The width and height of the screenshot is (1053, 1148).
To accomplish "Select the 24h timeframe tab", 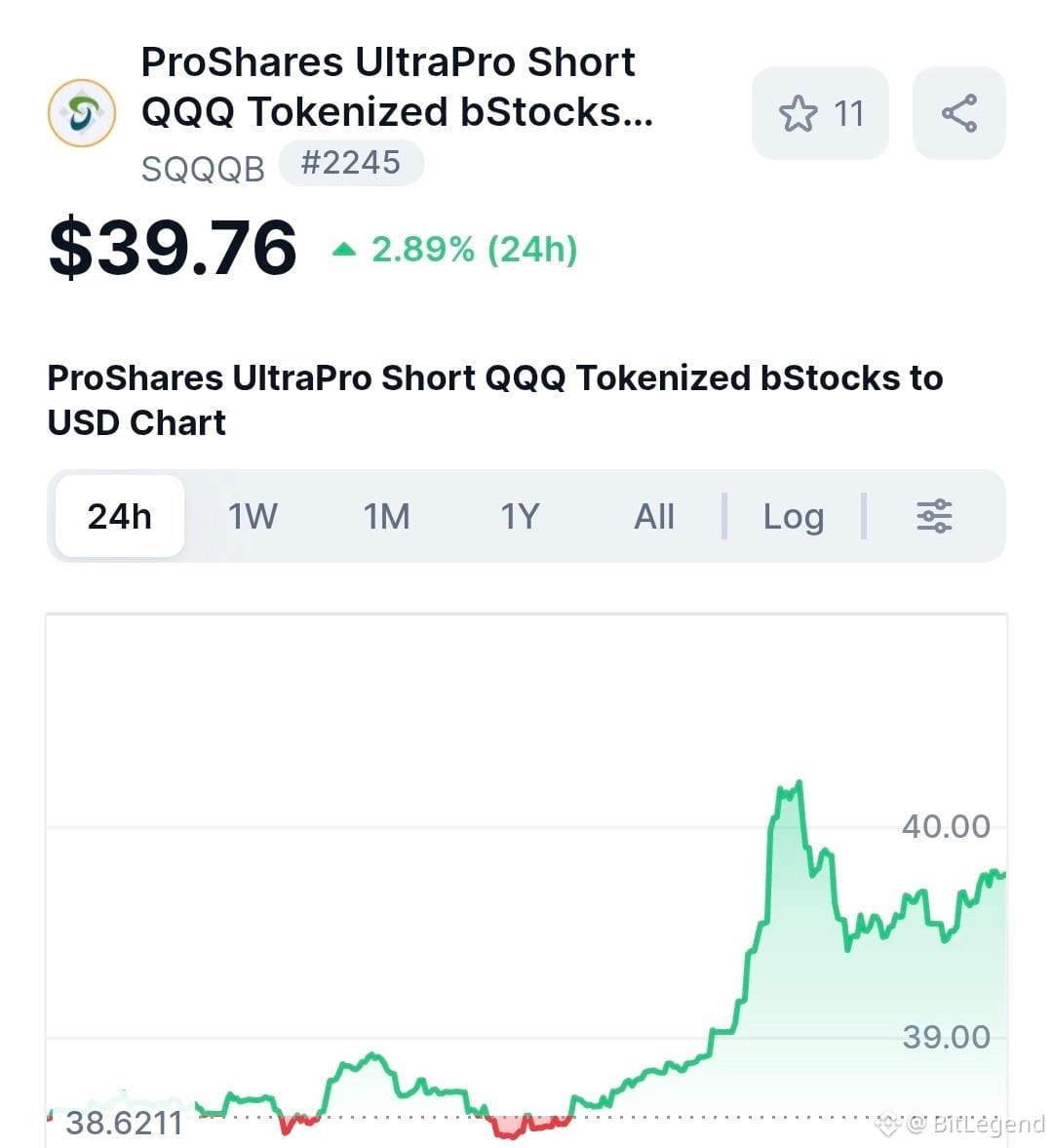I will click(x=120, y=516).
